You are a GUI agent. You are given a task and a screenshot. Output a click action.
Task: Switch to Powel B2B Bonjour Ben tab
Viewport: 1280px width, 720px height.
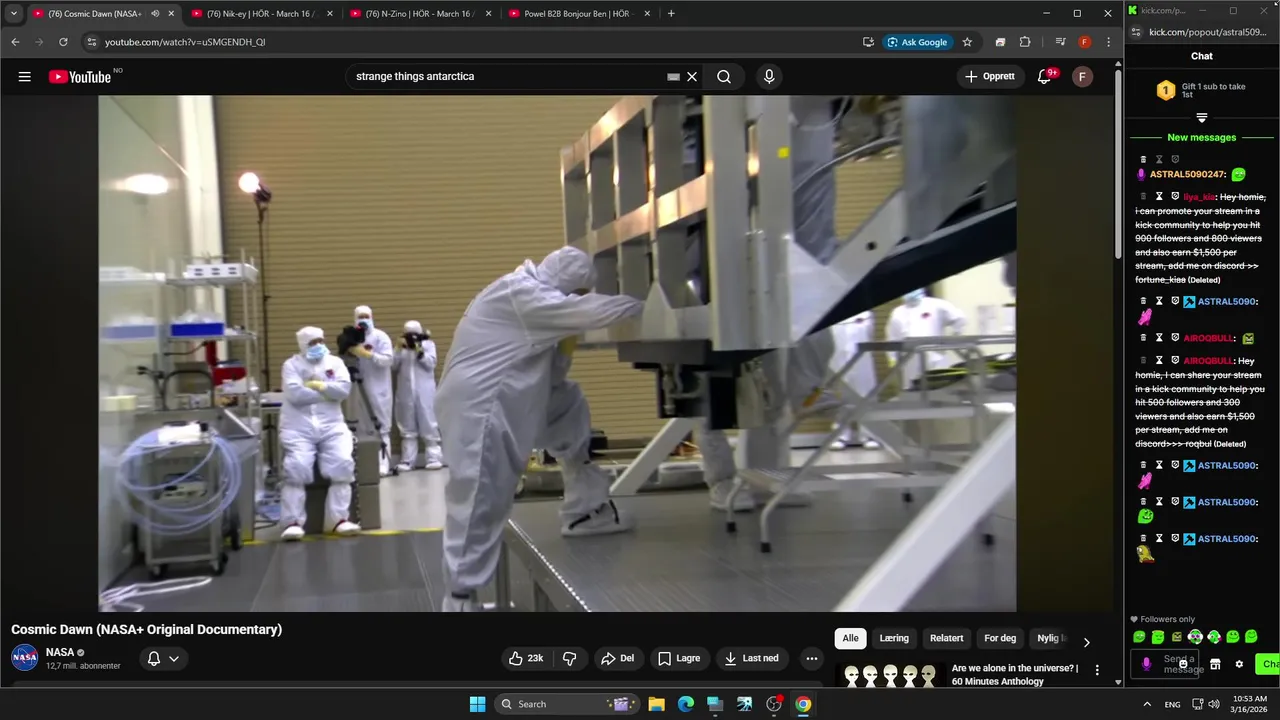click(x=580, y=14)
